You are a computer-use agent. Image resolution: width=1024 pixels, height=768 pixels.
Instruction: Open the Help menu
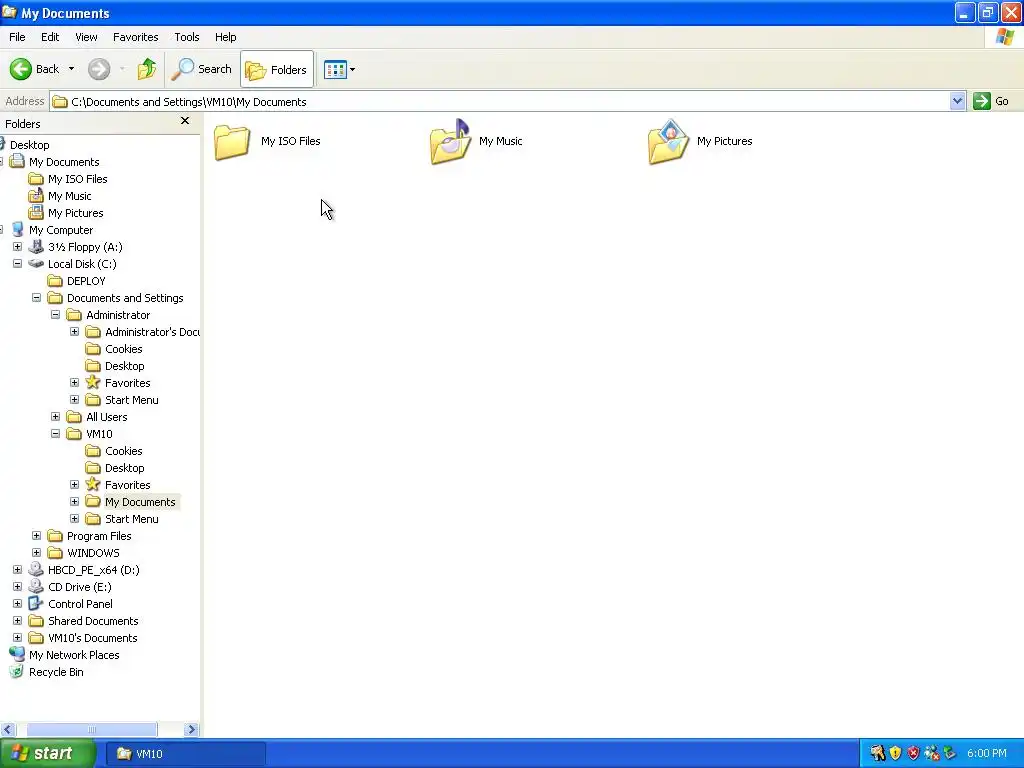(x=225, y=37)
